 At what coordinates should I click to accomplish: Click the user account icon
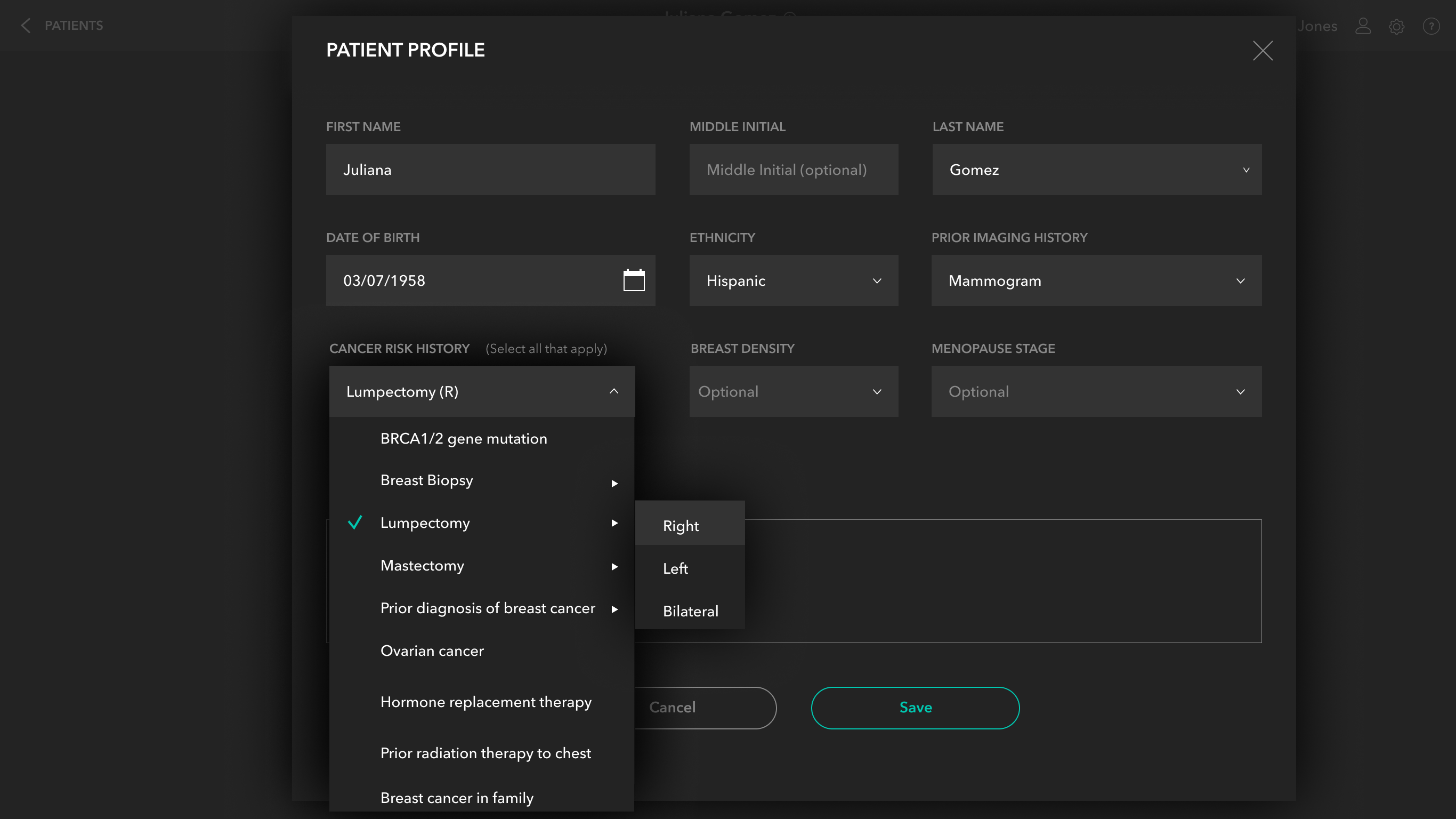[1363, 26]
